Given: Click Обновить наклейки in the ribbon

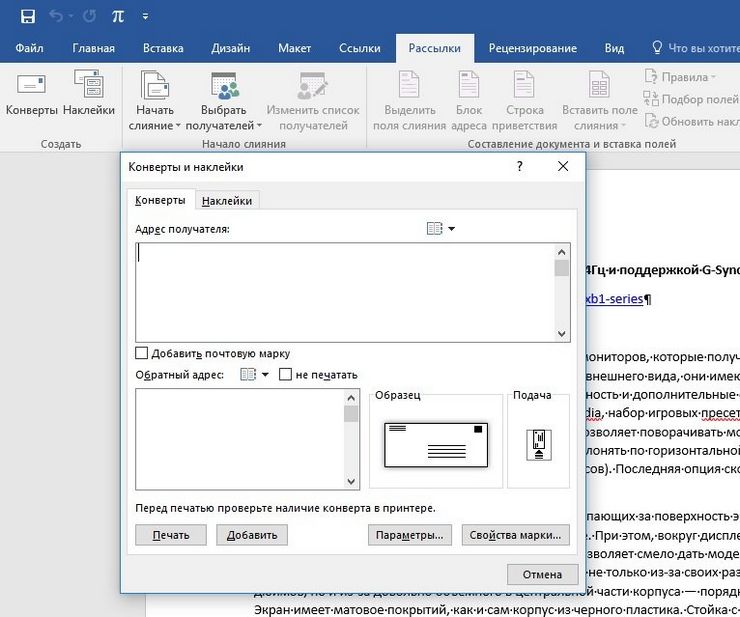Looking at the screenshot, I should [x=691, y=121].
